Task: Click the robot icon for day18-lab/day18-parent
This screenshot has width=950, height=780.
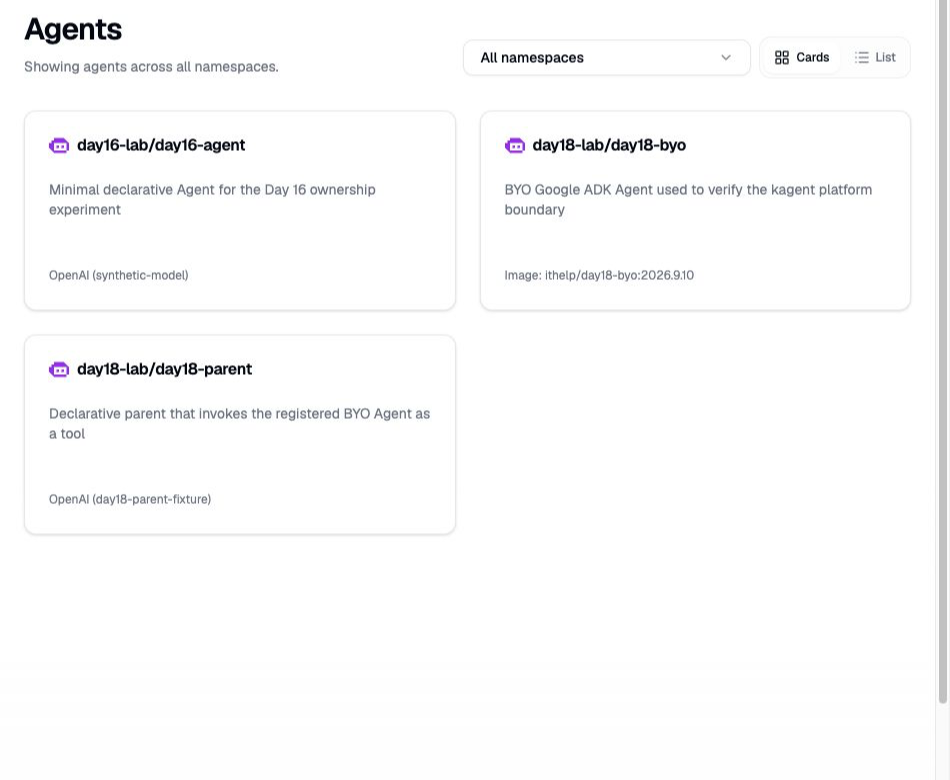Action: tap(59, 370)
